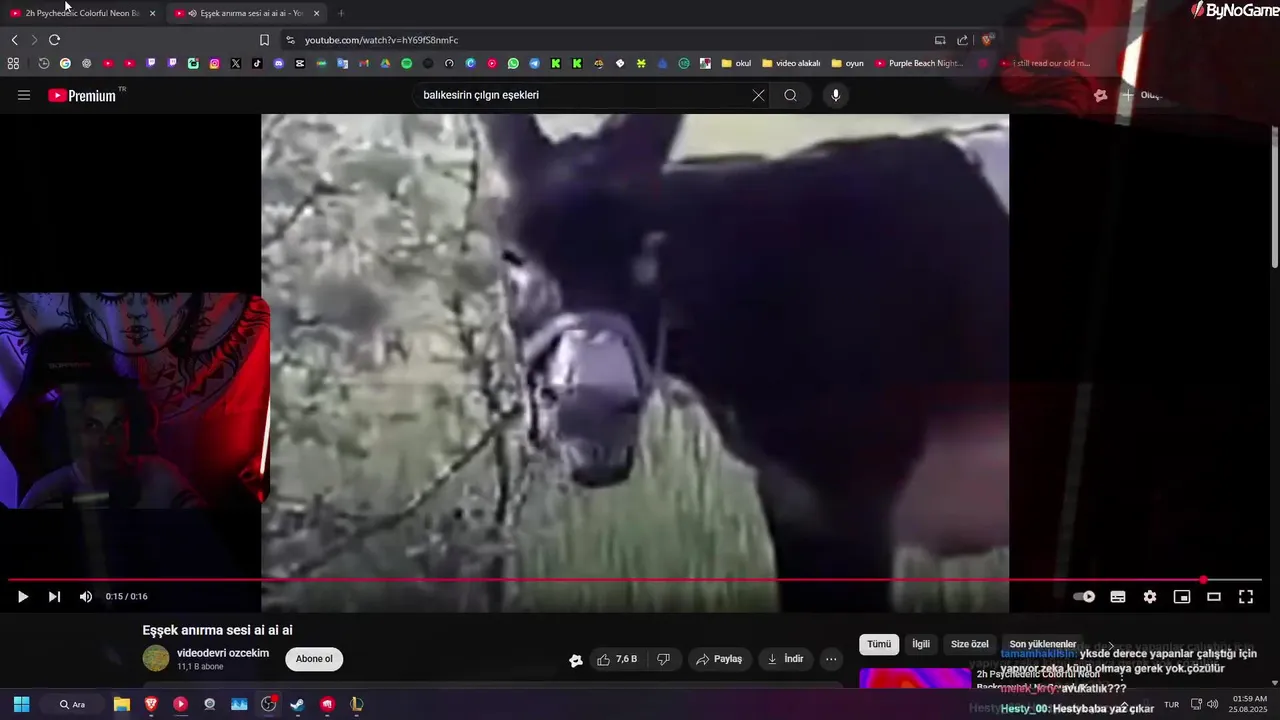The height and width of the screenshot is (720, 1280).
Task: Toggle autoplay switch in player
Action: coord(1084,597)
